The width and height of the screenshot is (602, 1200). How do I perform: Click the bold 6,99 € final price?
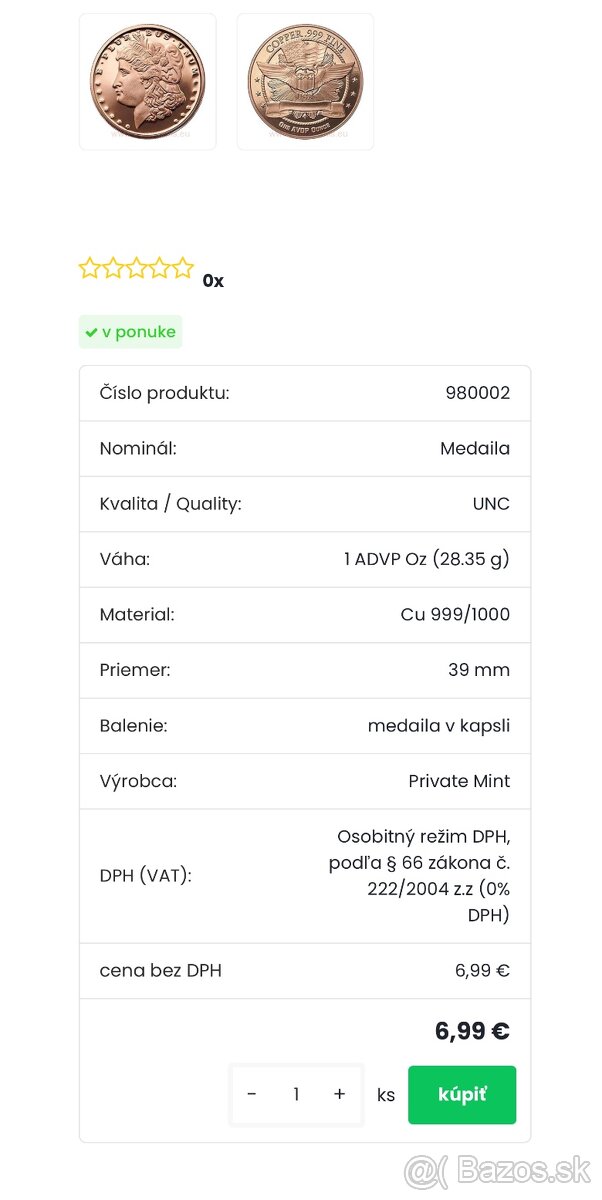(472, 1031)
